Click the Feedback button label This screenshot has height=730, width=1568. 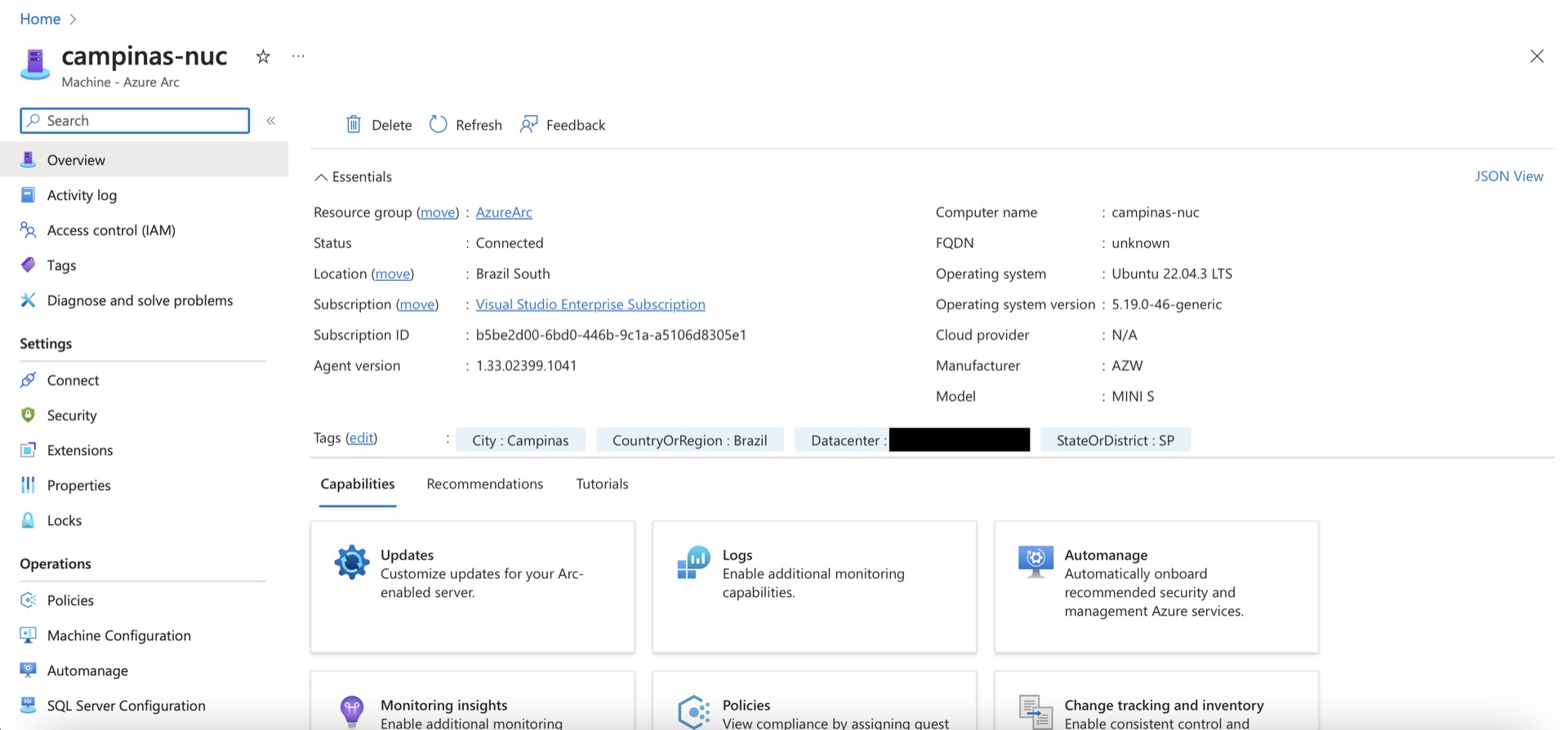[576, 125]
